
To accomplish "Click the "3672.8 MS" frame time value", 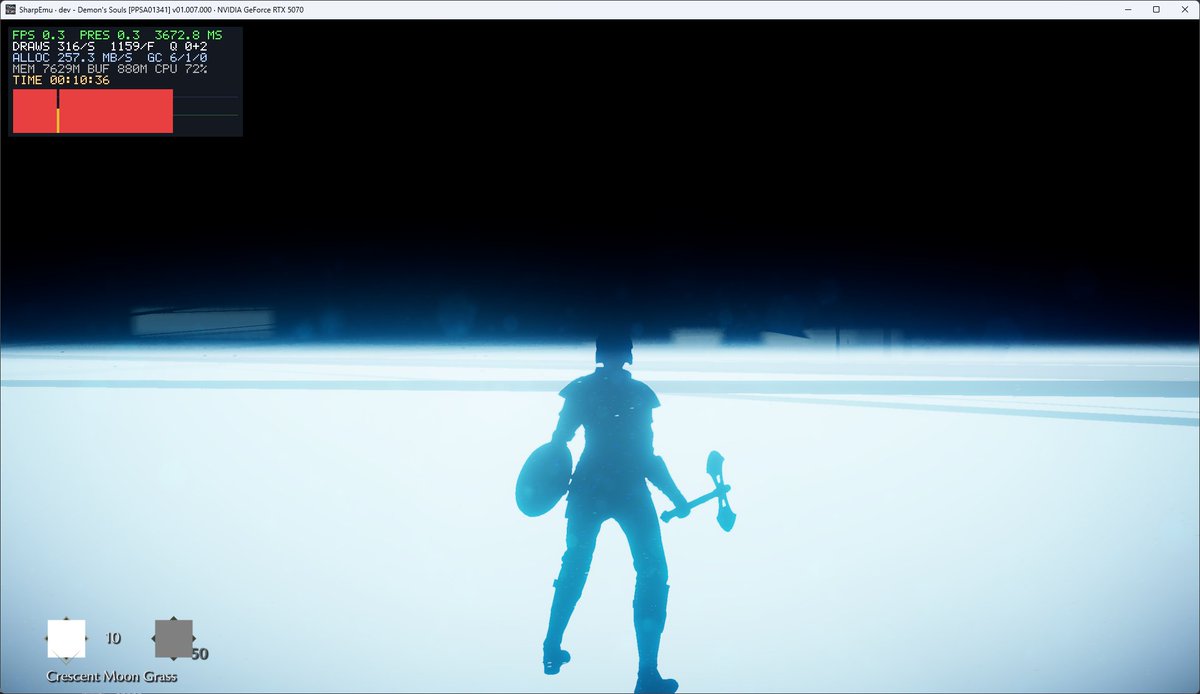I will [x=188, y=35].
